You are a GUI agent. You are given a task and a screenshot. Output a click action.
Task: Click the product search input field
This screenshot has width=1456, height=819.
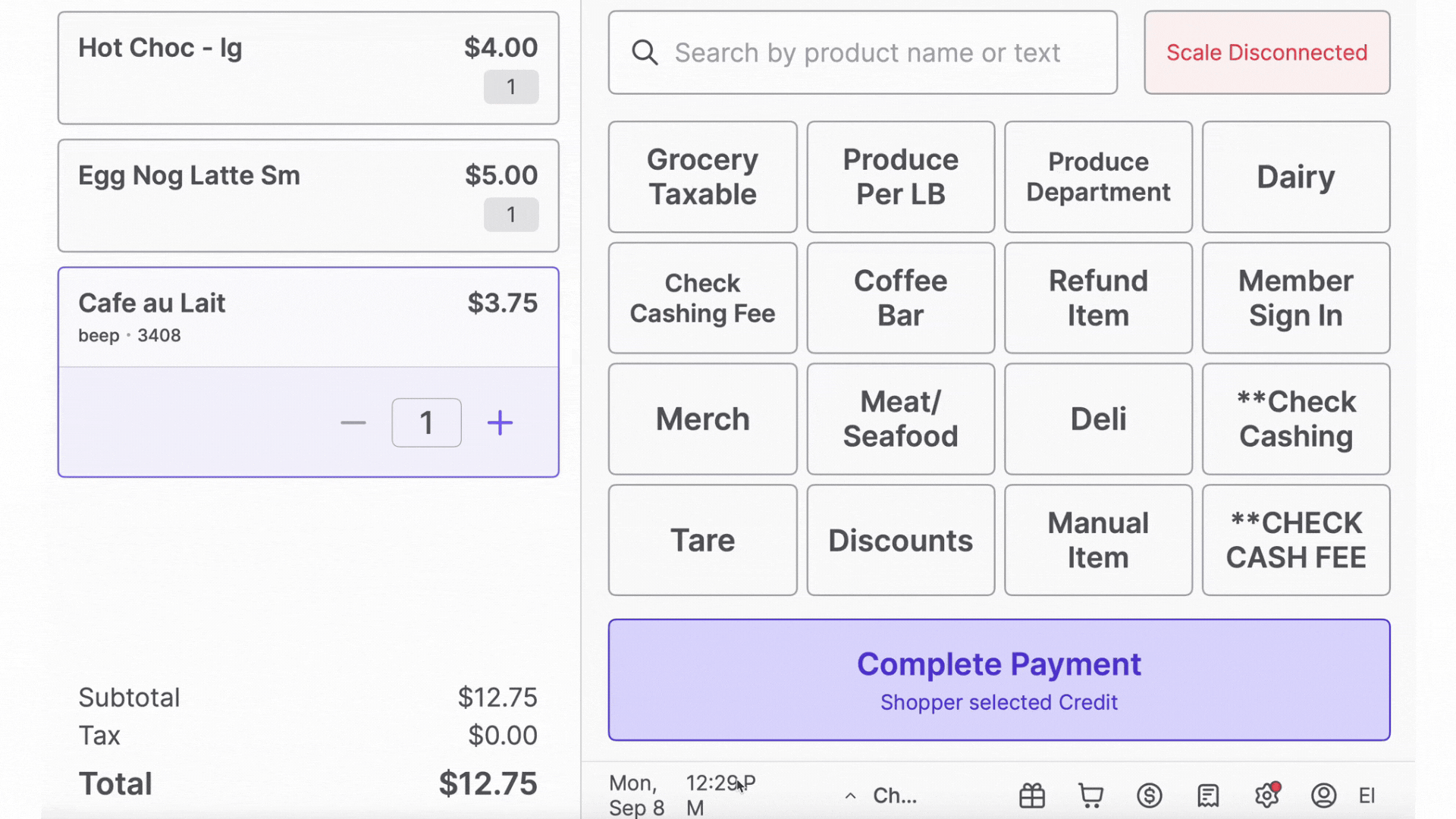coord(864,52)
